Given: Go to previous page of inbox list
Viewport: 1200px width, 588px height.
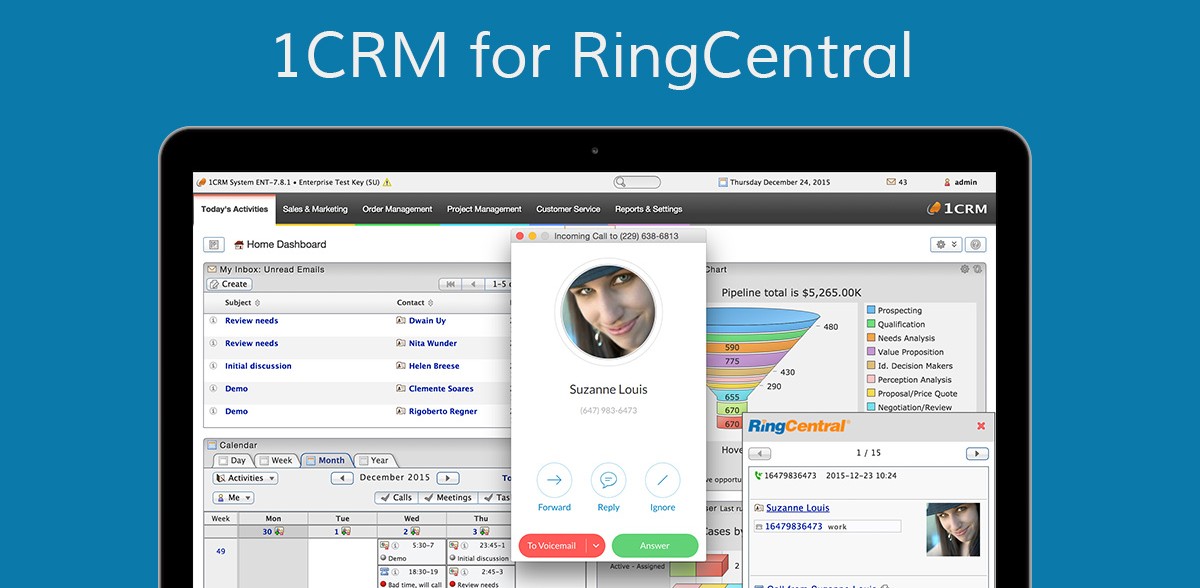Looking at the screenshot, I should (474, 284).
